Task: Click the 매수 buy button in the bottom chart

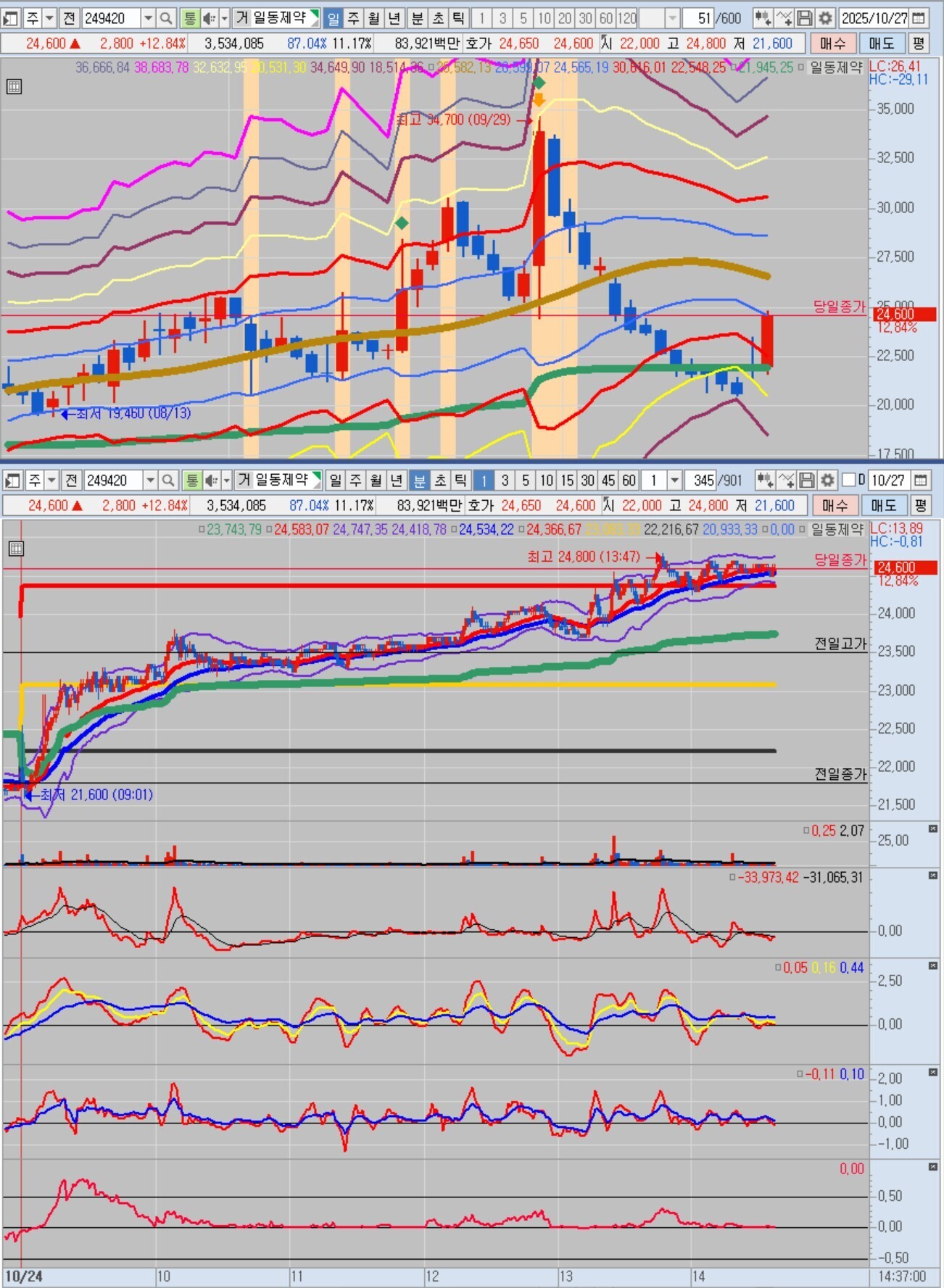Action: click(835, 505)
